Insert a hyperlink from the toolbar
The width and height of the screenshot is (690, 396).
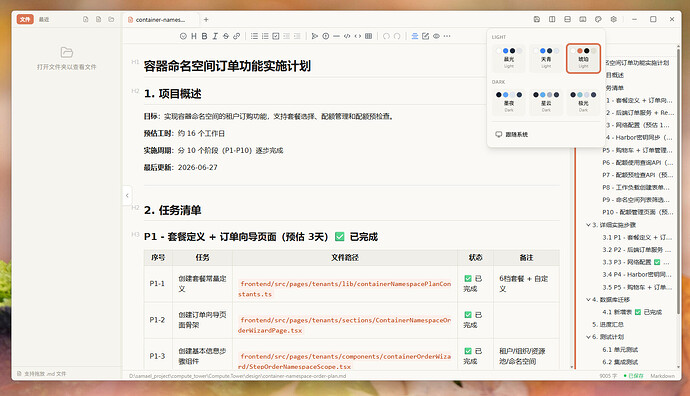(237, 36)
